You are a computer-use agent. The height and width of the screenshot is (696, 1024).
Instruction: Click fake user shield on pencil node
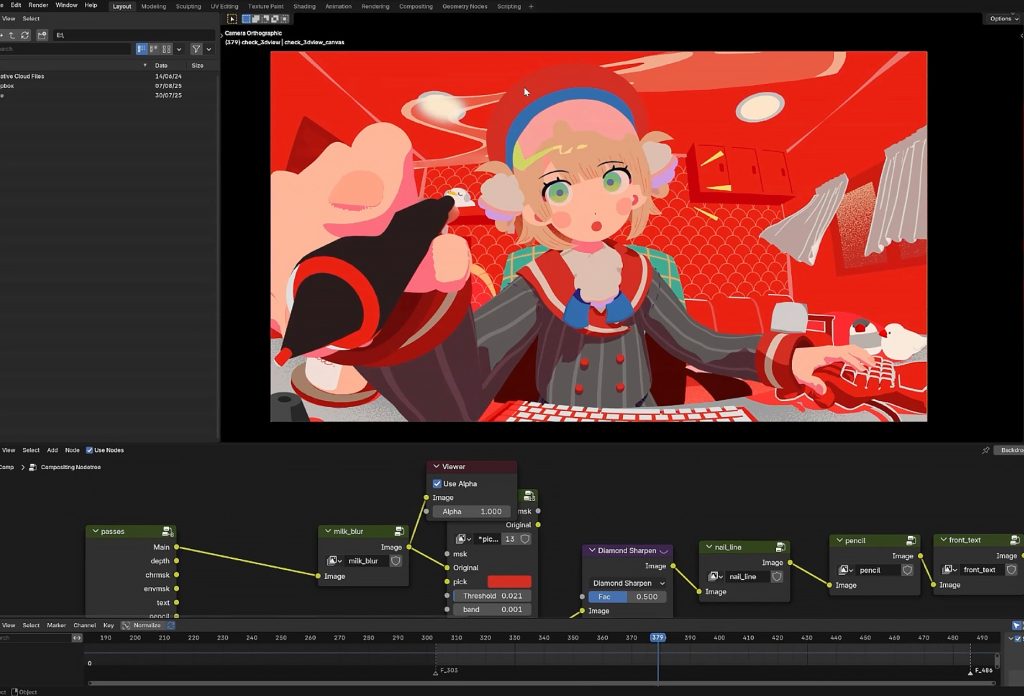907,570
